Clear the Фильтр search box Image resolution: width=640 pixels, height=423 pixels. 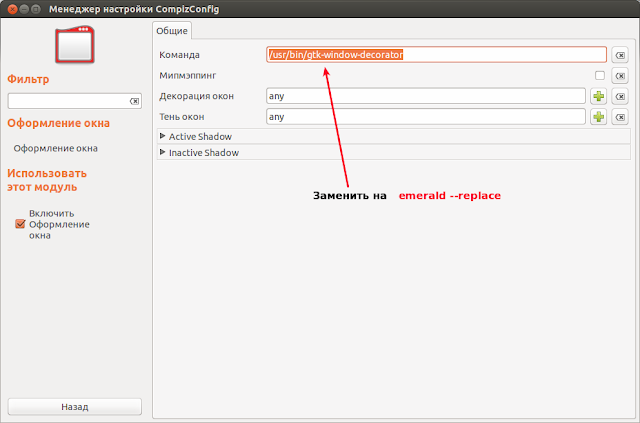pyautogui.click(x=134, y=101)
